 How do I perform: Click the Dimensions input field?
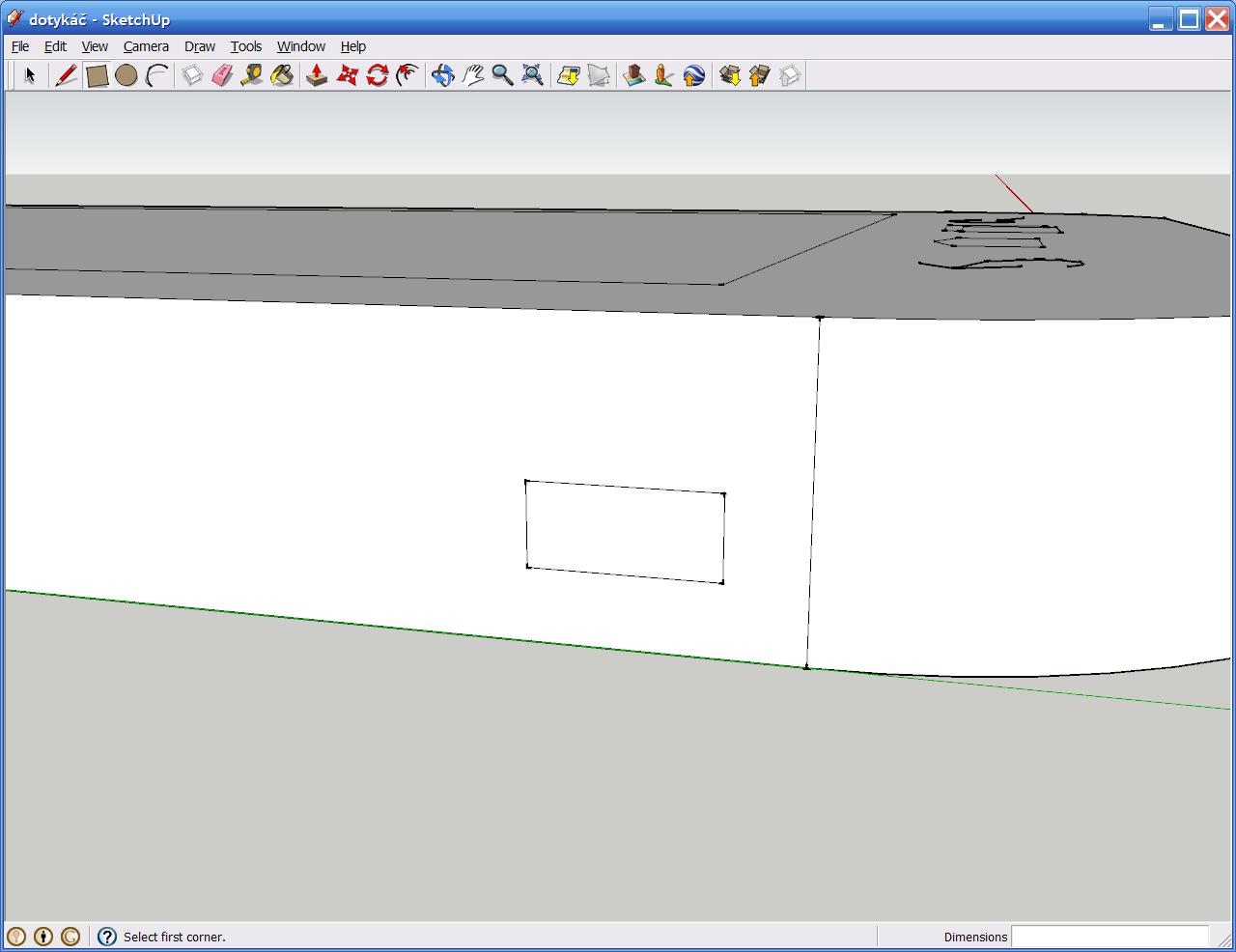1109,937
